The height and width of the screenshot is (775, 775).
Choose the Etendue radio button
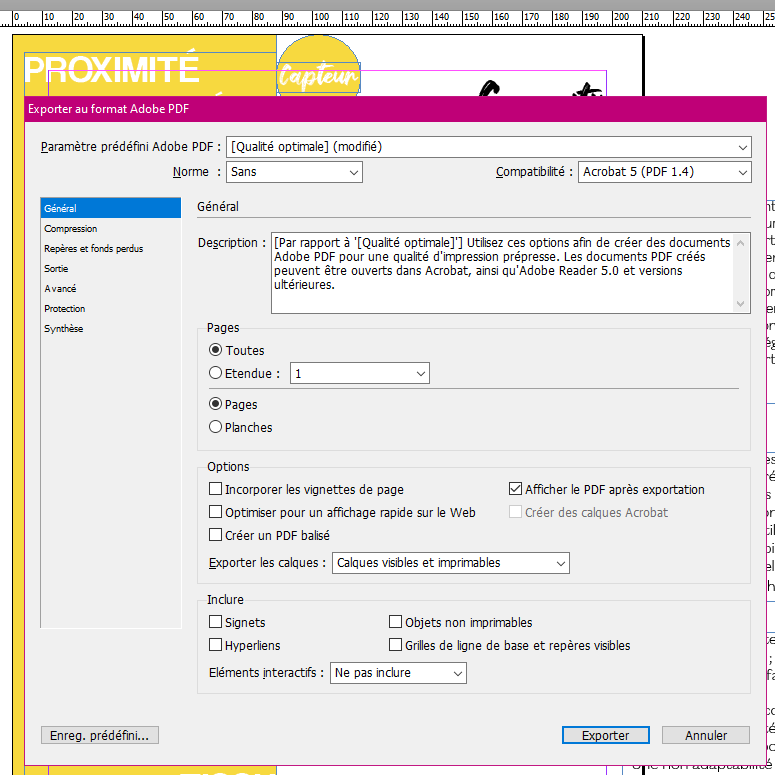point(215,373)
